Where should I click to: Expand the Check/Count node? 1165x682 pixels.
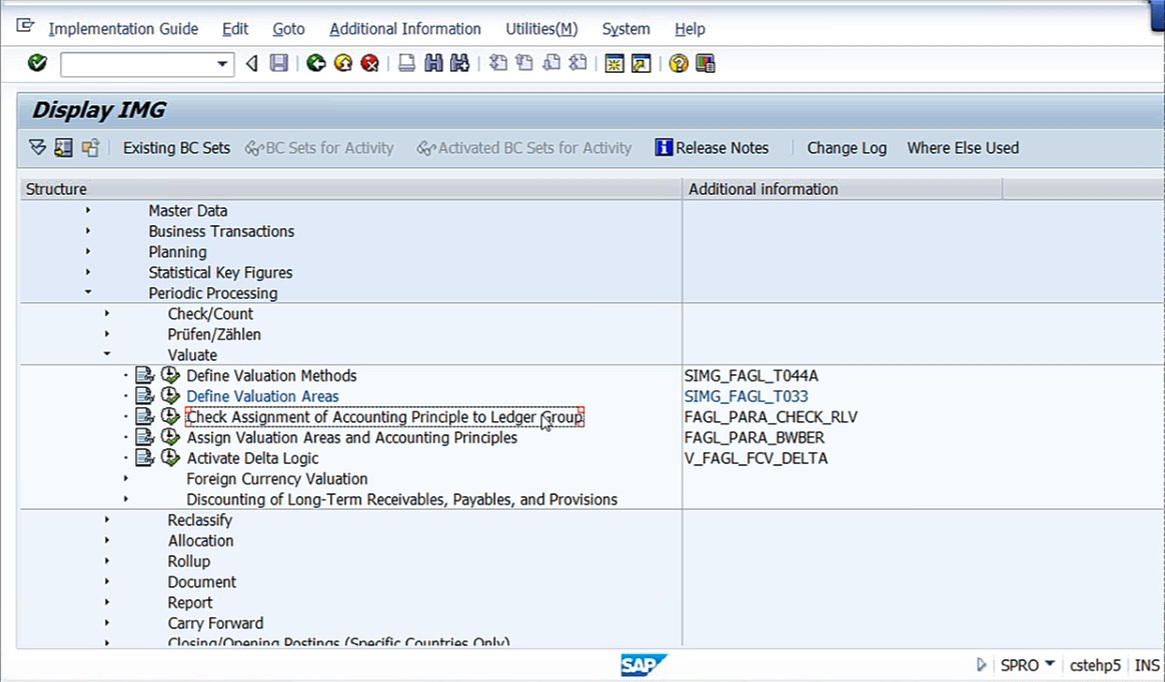pos(107,314)
